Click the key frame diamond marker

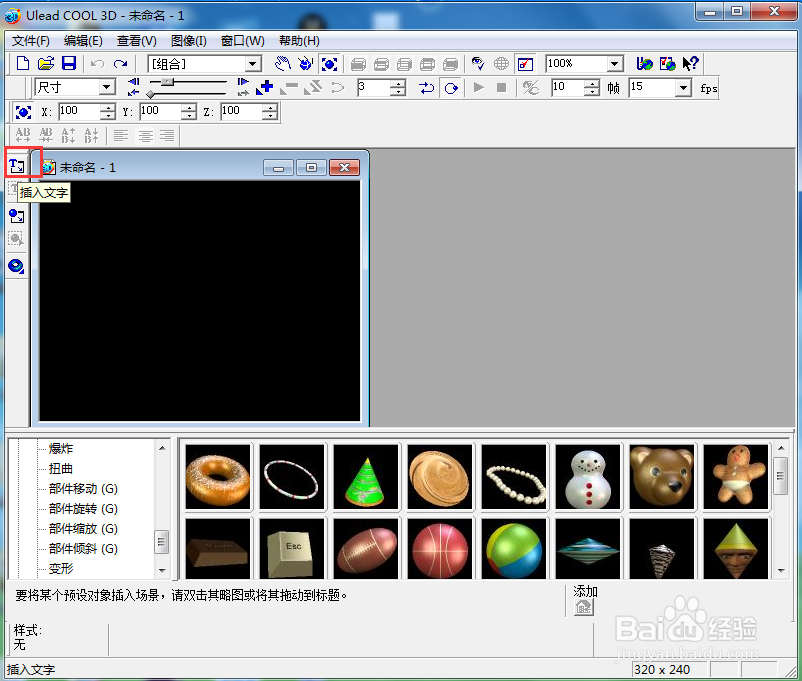pyautogui.click(x=150, y=94)
